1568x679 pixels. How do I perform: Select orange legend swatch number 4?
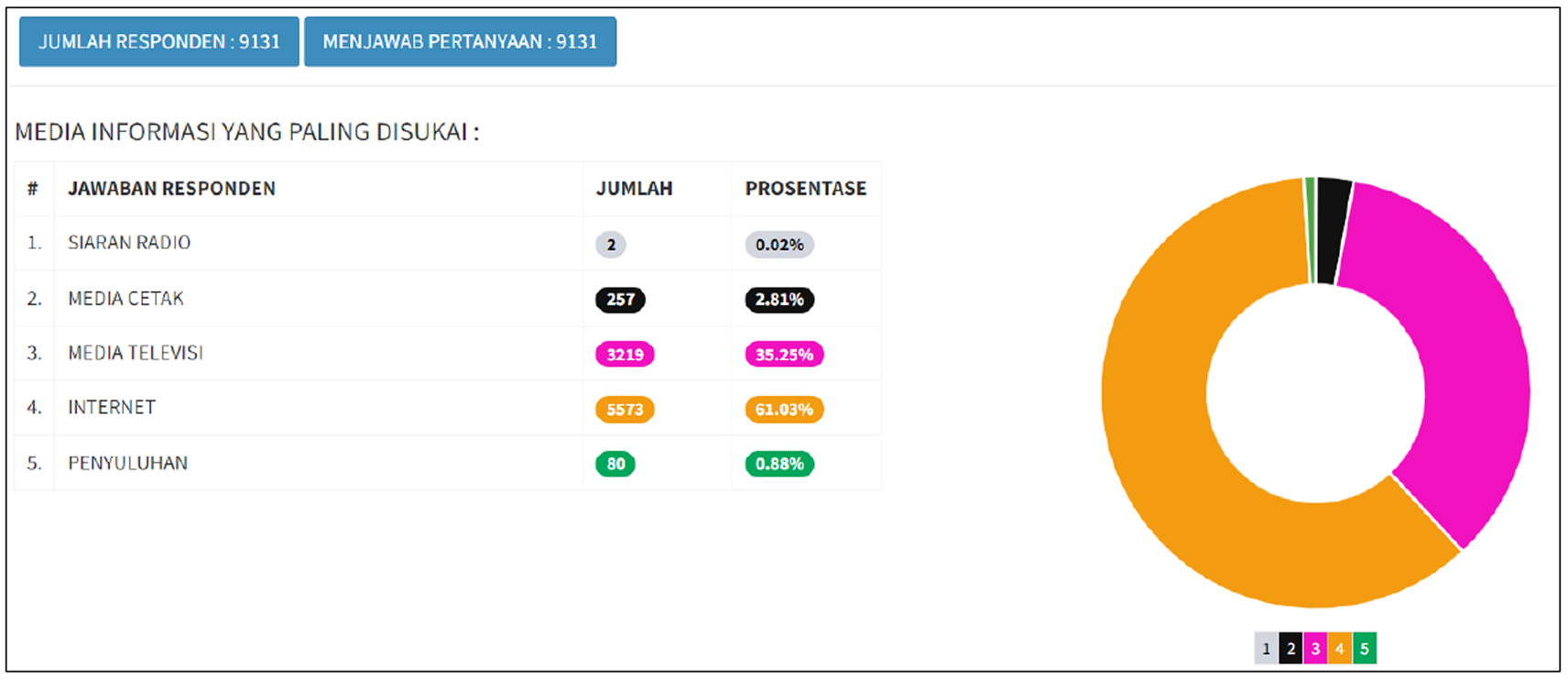(x=1340, y=648)
